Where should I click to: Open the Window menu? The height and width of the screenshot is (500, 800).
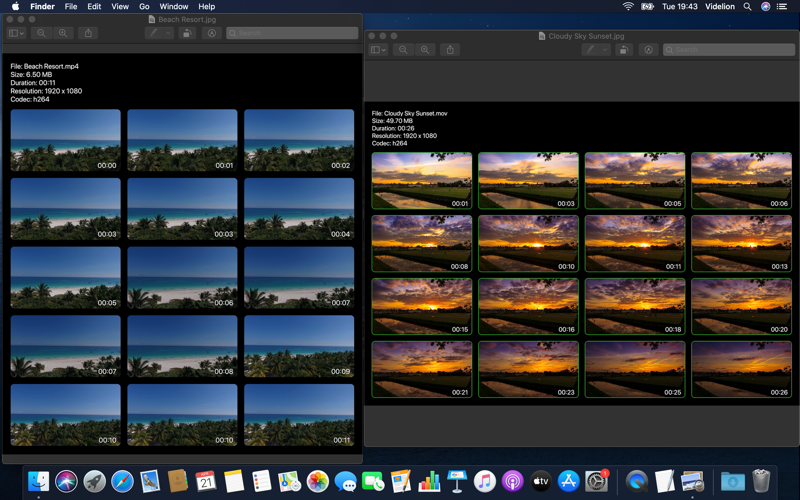click(173, 7)
